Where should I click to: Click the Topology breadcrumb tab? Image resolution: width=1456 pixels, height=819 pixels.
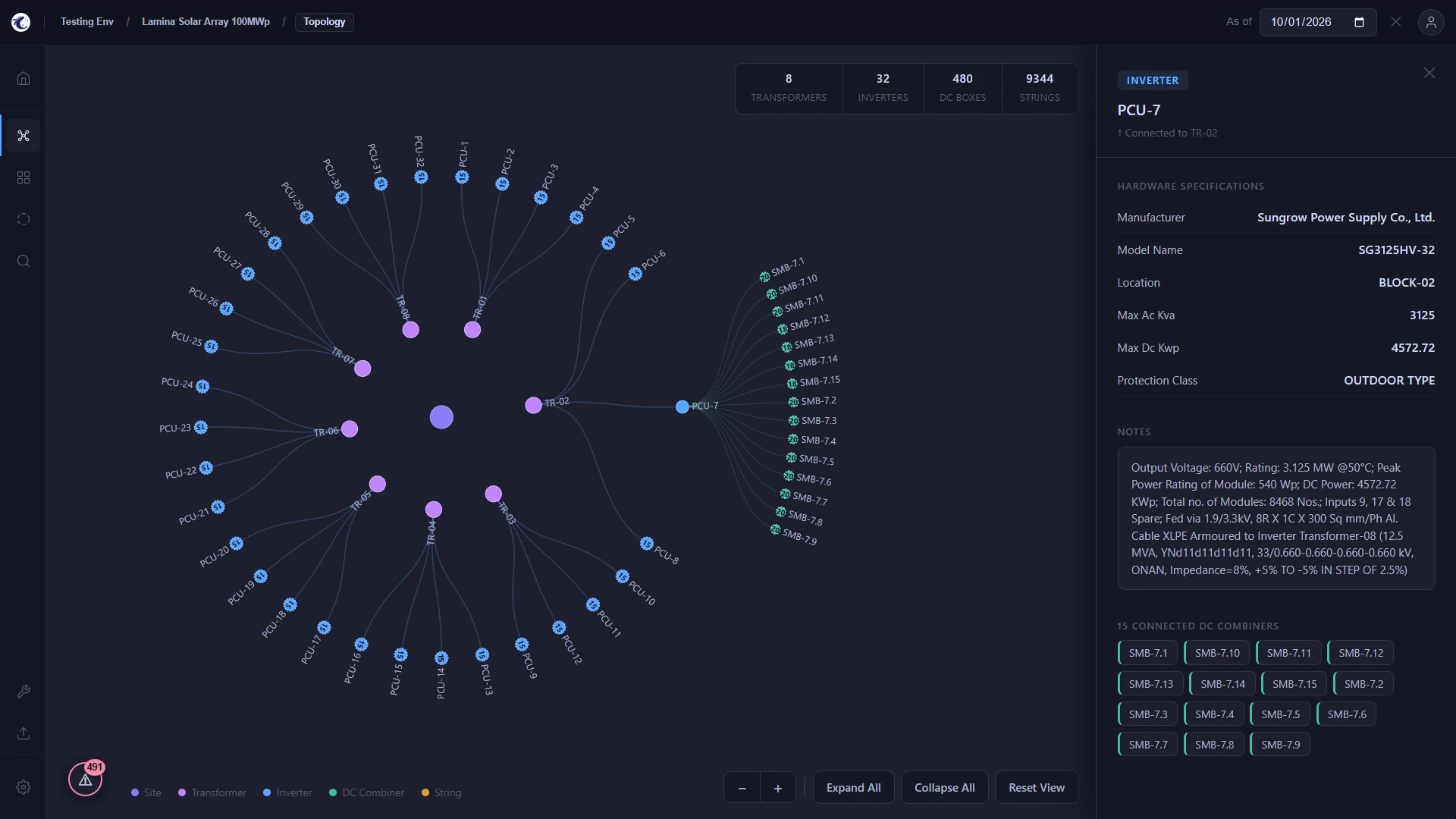[x=325, y=22]
